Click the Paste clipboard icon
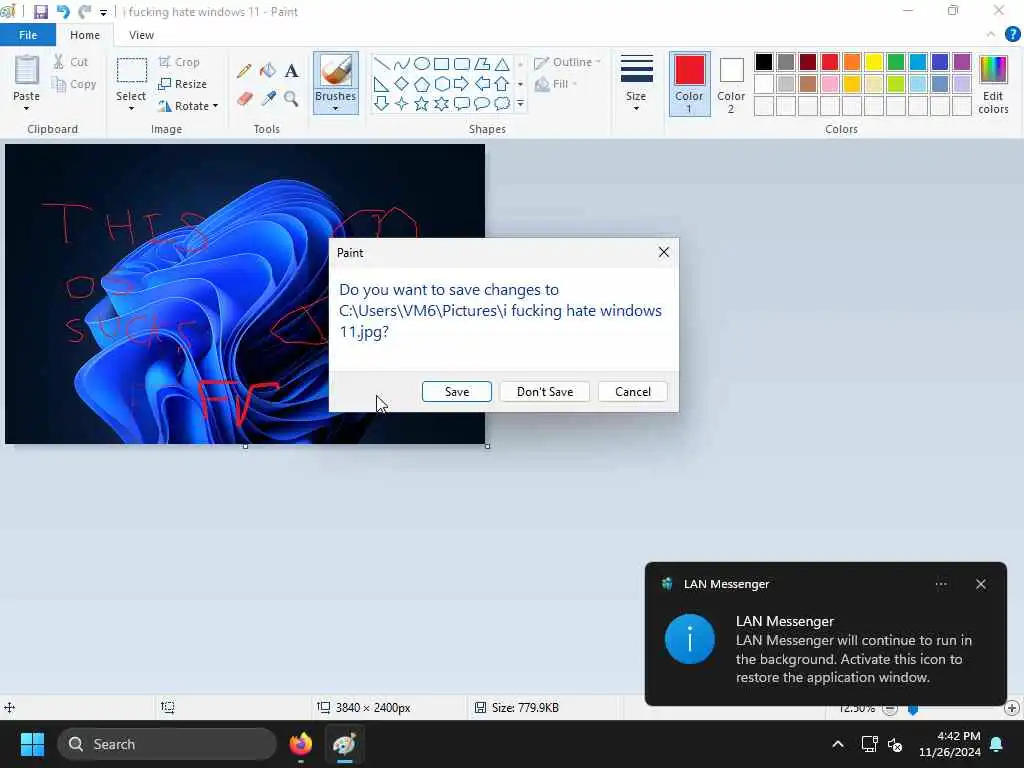This screenshot has height=768, width=1024. [x=27, y=70]
